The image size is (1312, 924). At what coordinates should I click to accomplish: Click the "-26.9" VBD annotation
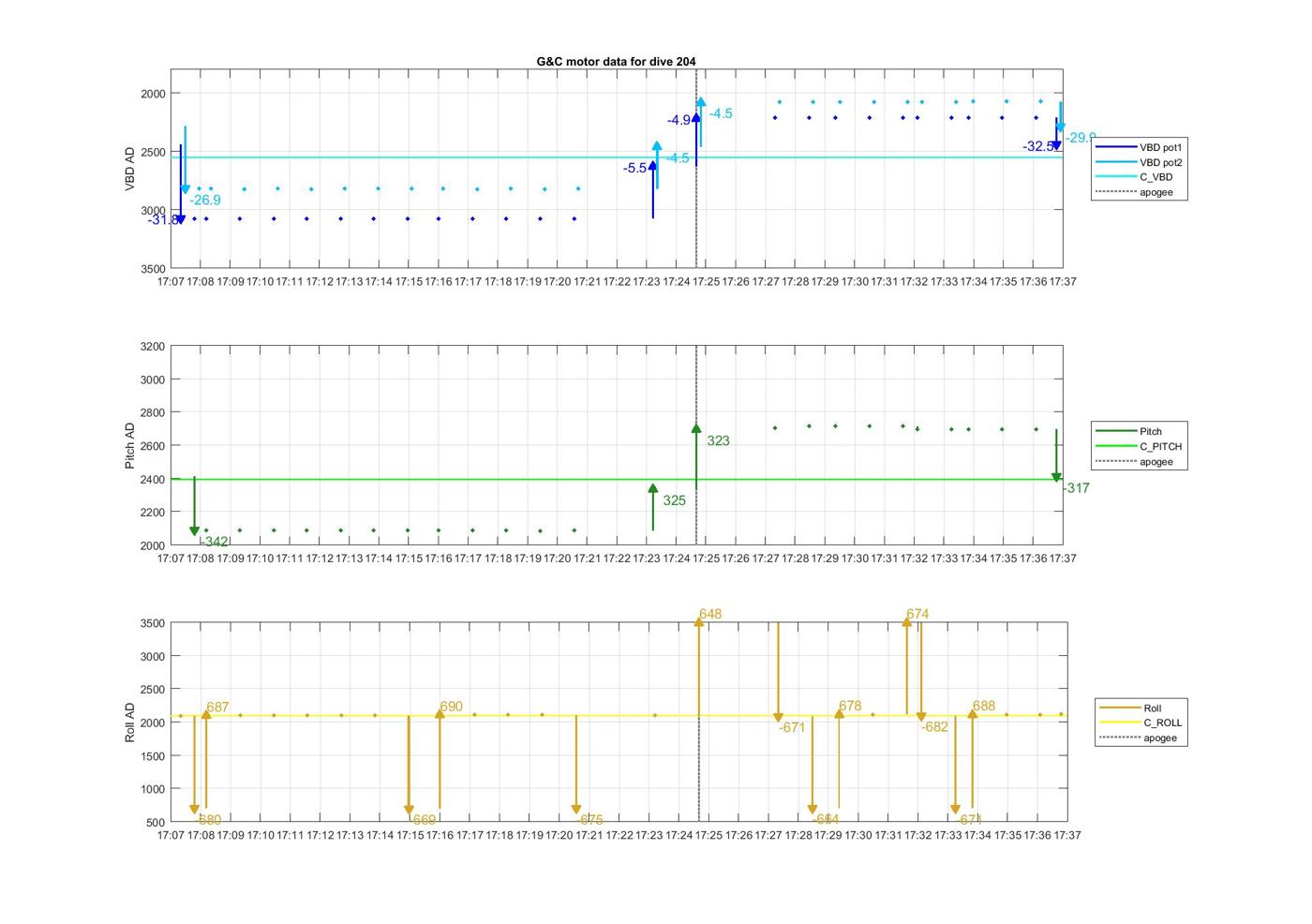pos(205,200)
